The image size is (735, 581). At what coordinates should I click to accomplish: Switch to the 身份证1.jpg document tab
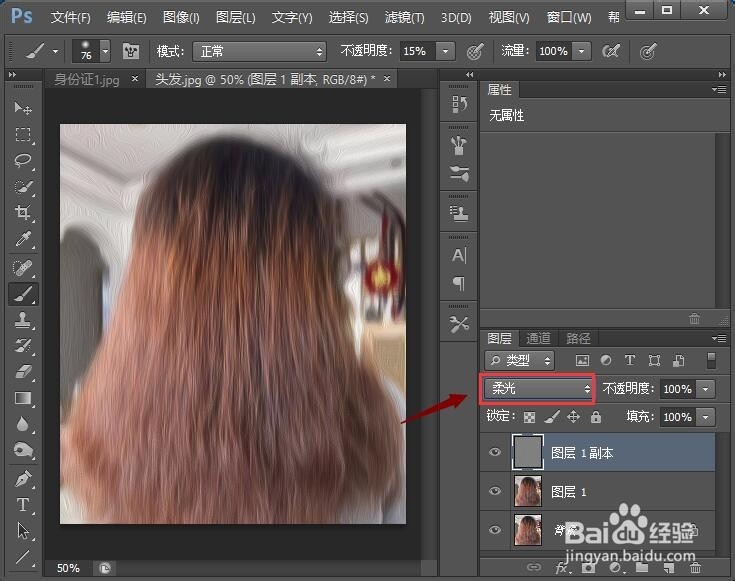click(87, 79)
